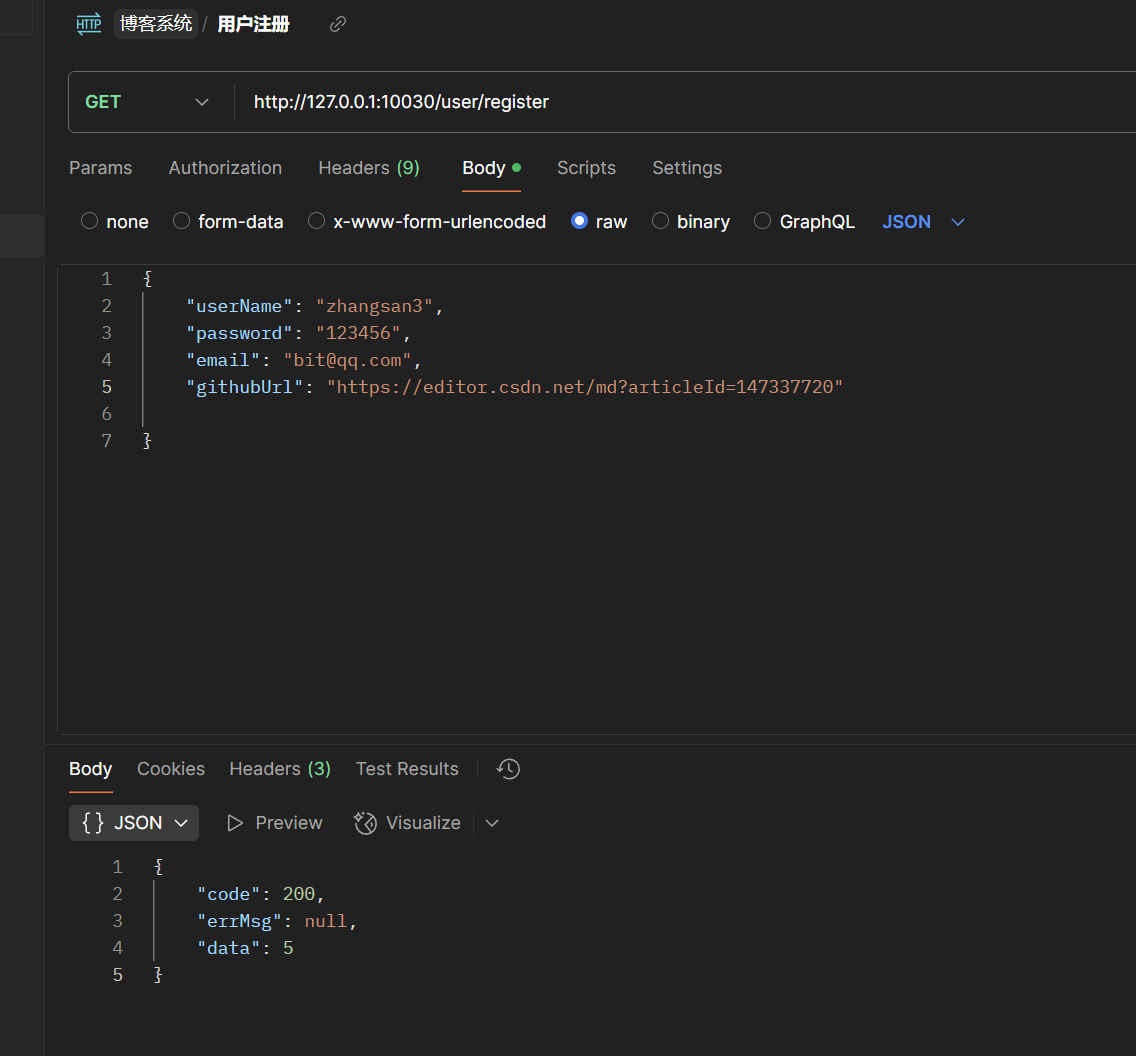Image resolution: width=1136 pixels, height=1056 pixels.
Task: Click "code": 200 in response
Action: click(260, 894)
